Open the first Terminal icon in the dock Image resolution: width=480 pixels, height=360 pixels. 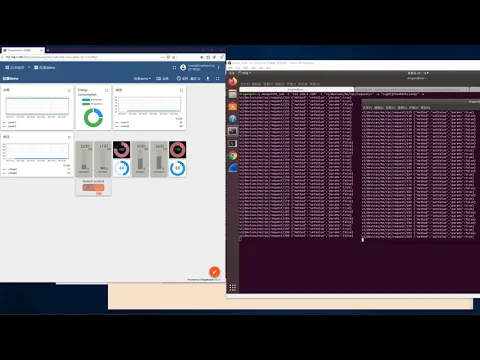tap(233, 131)
